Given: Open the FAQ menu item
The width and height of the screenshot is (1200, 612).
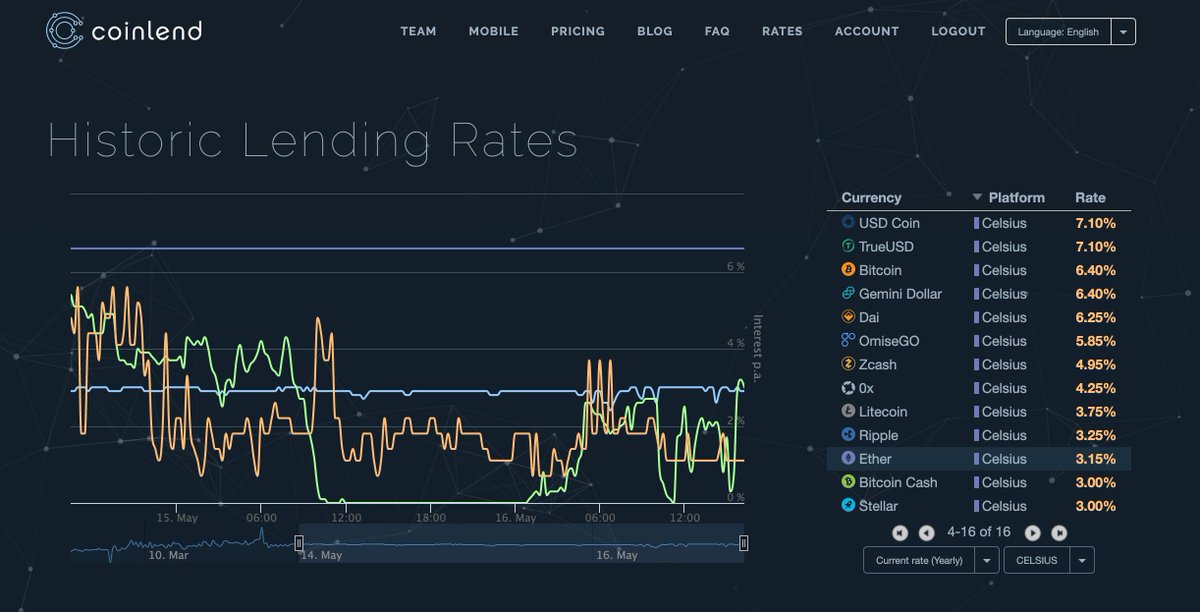Looking at the screenshot, I should click(717, 31).
